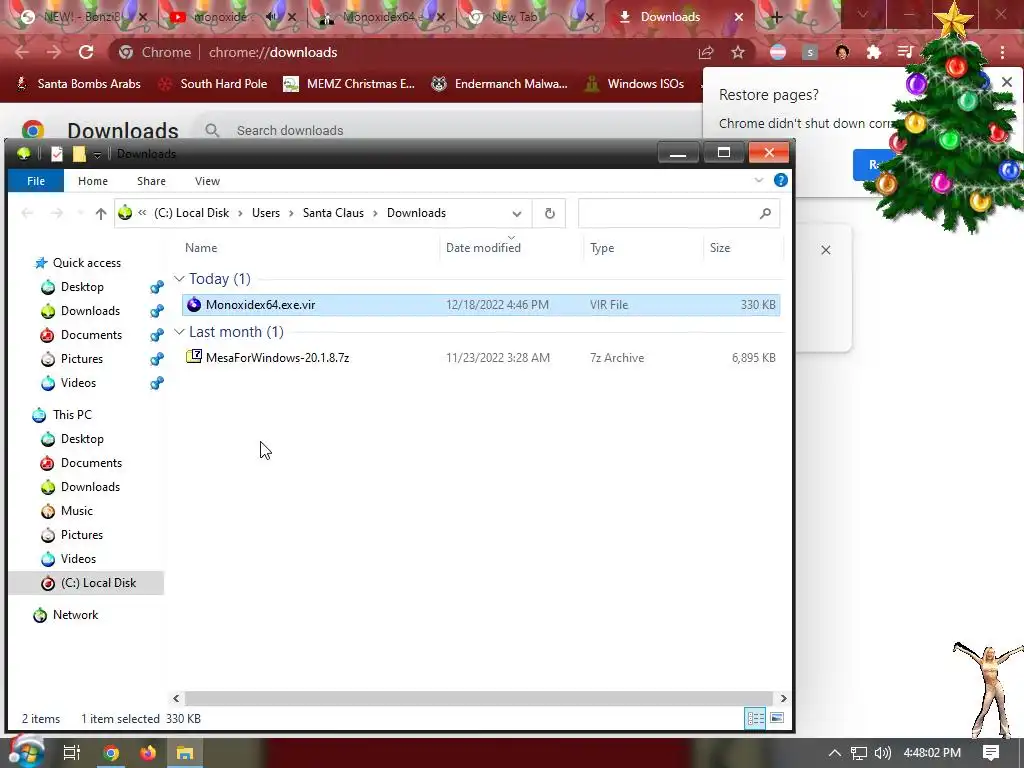This screenshot has height=768, width=1024.
Task: Open Endermanch Malware bookmark
Action: click(x=500, y=84)
